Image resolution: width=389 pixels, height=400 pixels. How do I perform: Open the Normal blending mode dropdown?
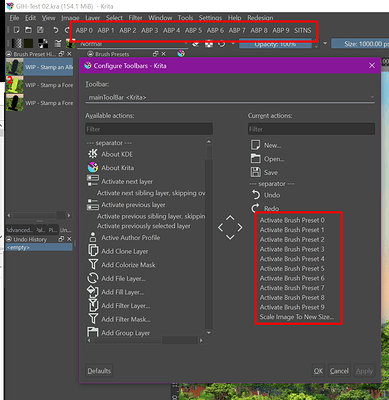click(x=133, y=44)
